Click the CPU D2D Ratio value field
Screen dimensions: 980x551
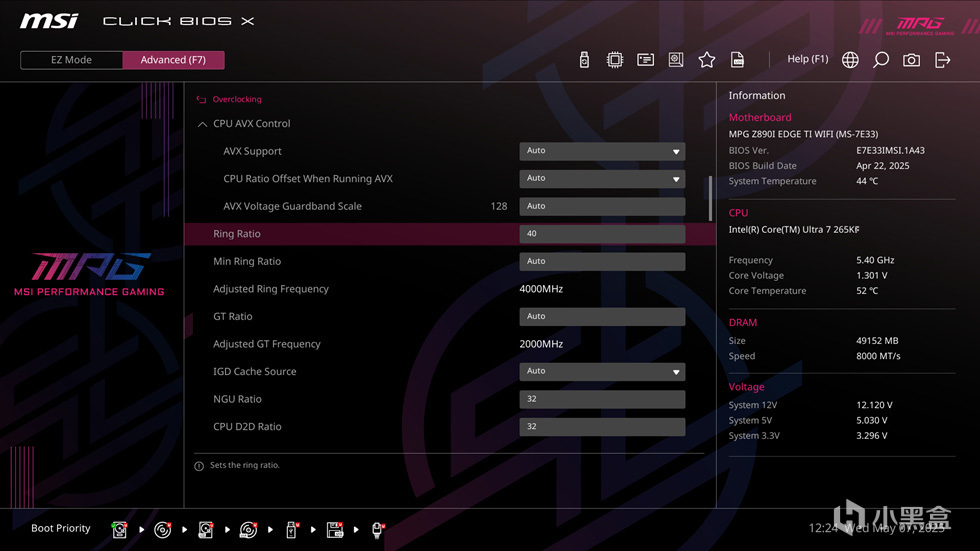(602, 427)
